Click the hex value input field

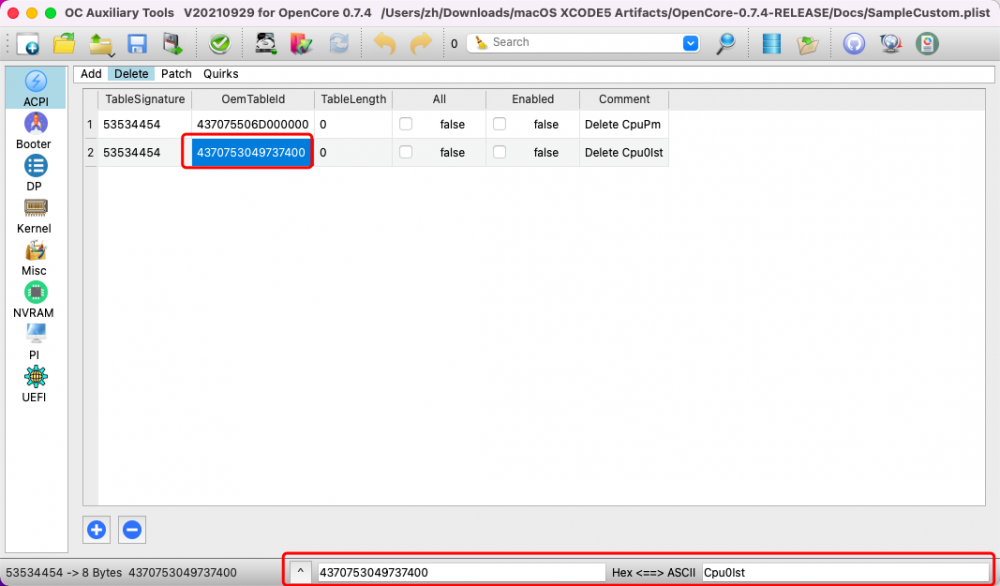(461, 572)
